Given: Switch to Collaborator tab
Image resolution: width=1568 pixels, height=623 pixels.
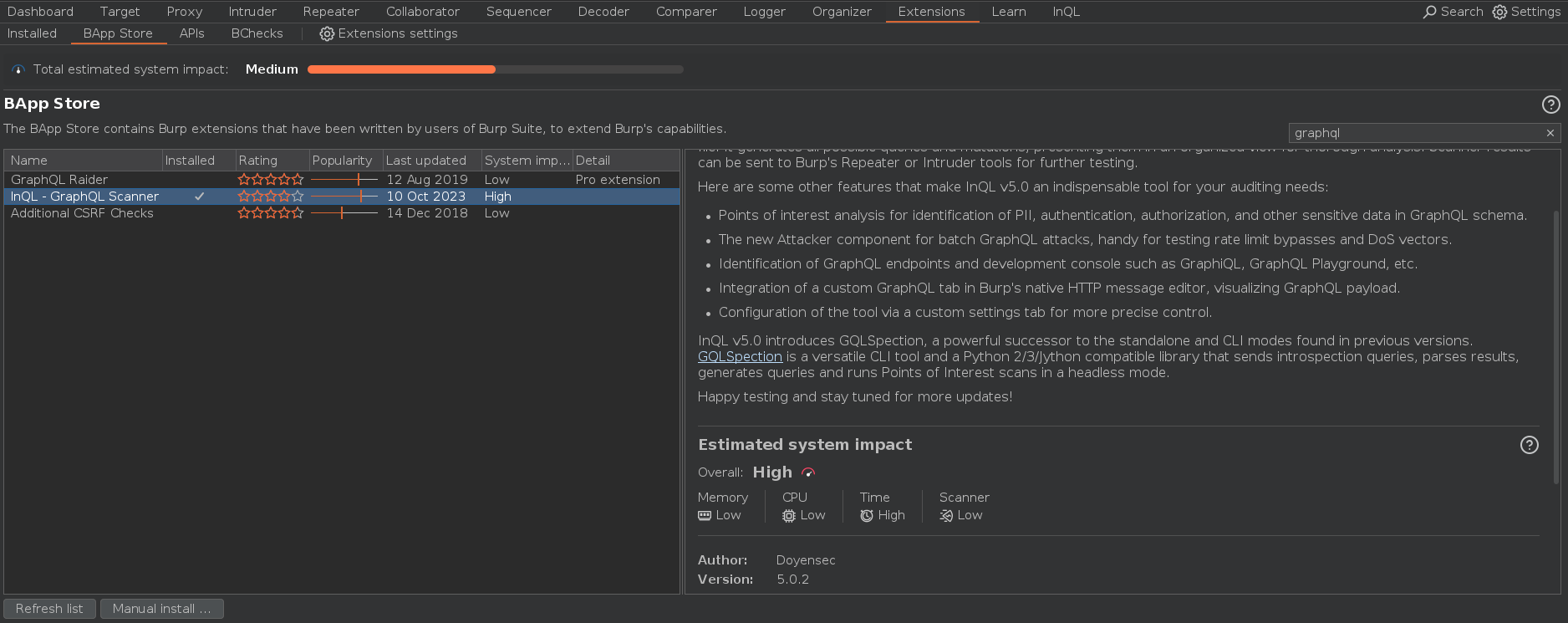Looking at the screenshot, I should tap(423, 12).
